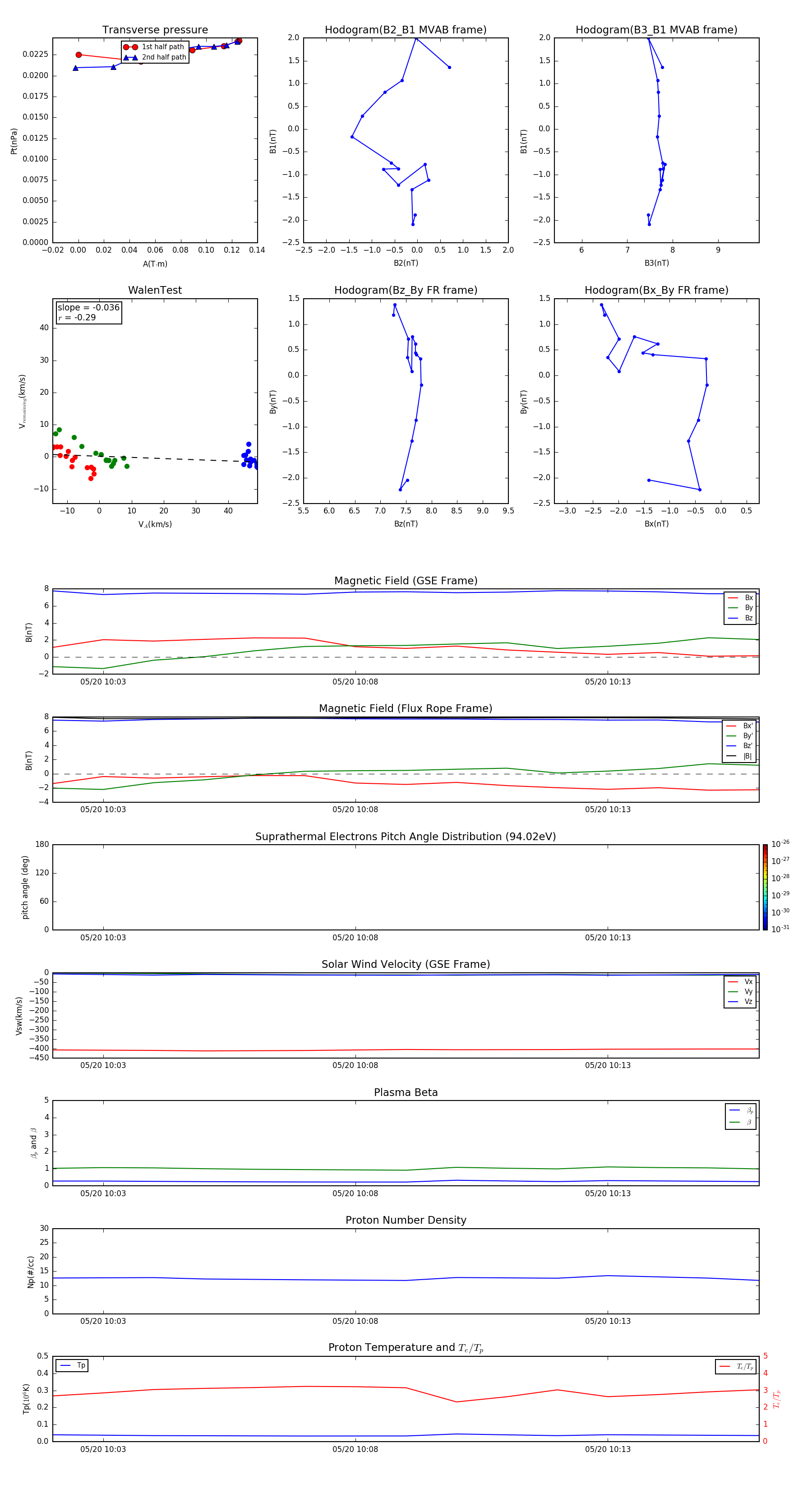Click the "βp and β" y-axis label
812x1489 pixels.
[x=34, y=1143]
